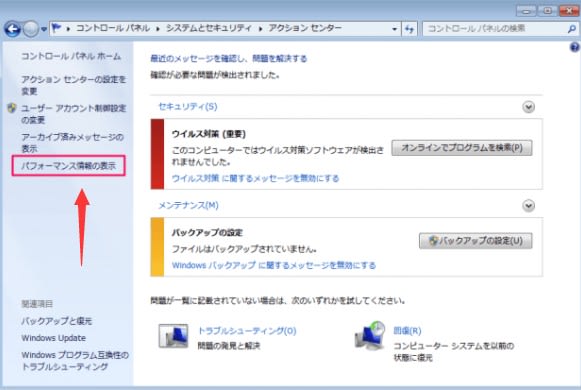Click the Action Center flag icon in address bar

click(56, 28)
